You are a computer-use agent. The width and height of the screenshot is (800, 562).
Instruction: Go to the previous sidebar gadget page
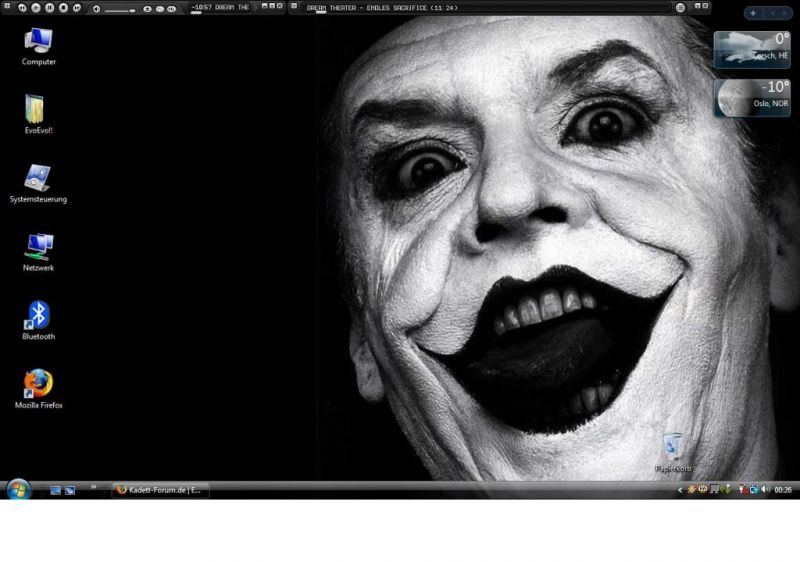[773, 13]
